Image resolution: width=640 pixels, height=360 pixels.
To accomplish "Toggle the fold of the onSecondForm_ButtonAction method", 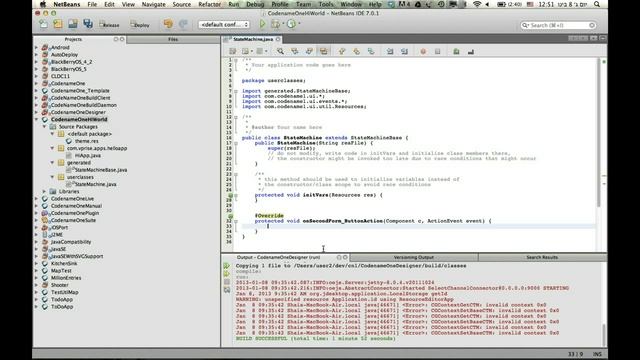I will tap(236, 221).
